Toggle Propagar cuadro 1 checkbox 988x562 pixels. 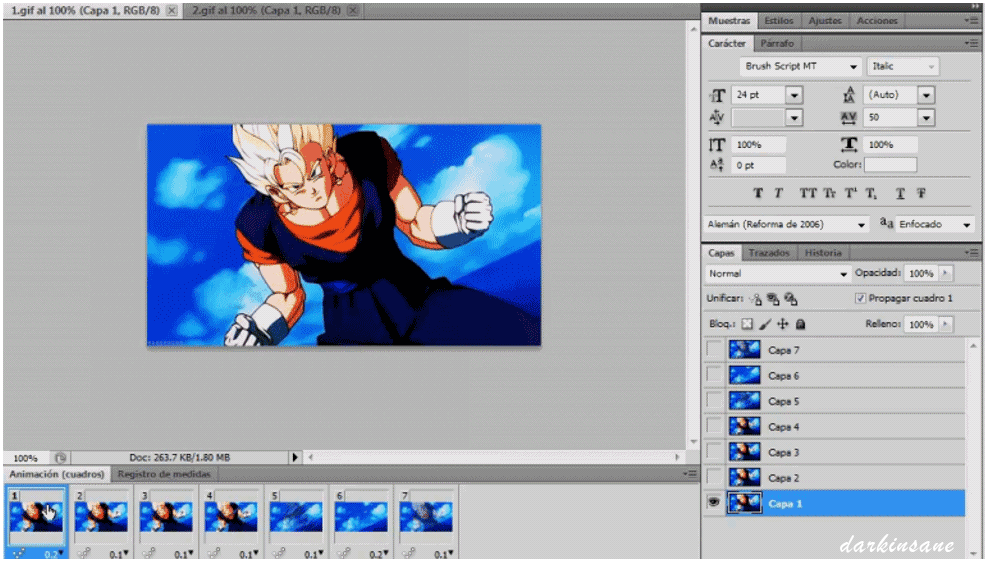[x=860, y=299]
